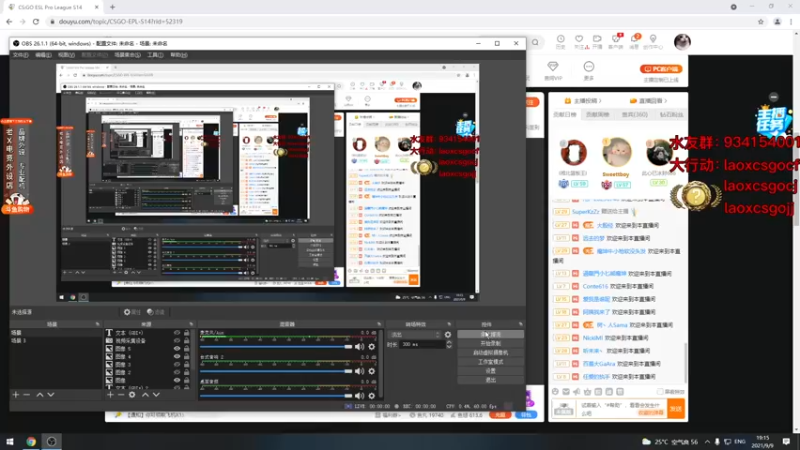Move scene up with the up arrow in Scenes panel
This screenshot has height=450, width=800.
click(39, 395)
